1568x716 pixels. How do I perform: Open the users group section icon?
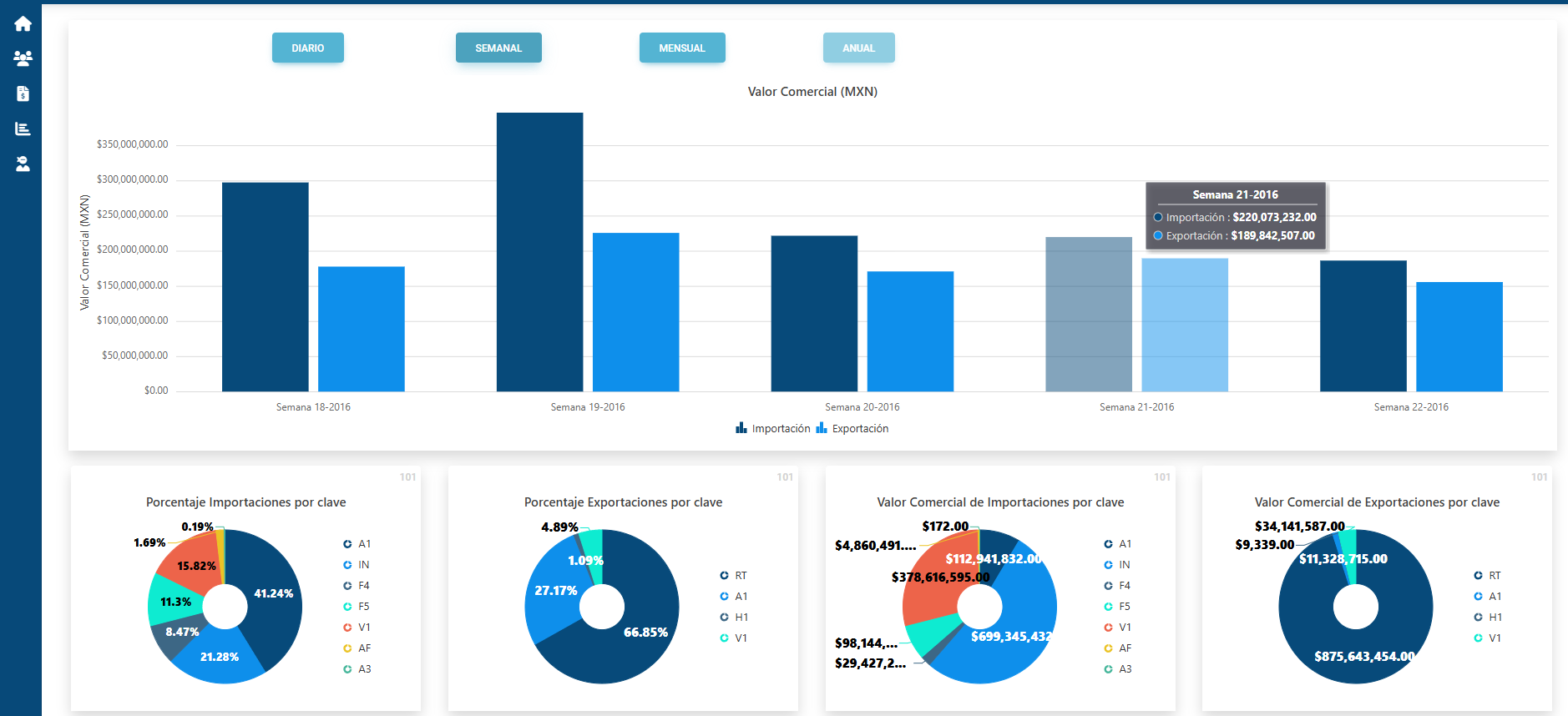23,59
